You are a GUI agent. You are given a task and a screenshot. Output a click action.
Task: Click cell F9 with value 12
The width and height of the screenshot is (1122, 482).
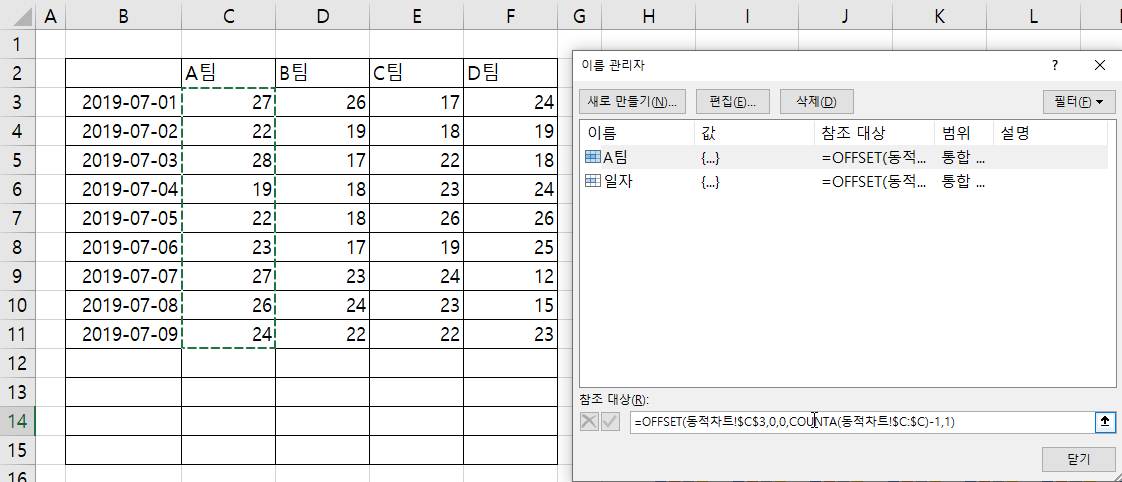click(x=510, y=276)
